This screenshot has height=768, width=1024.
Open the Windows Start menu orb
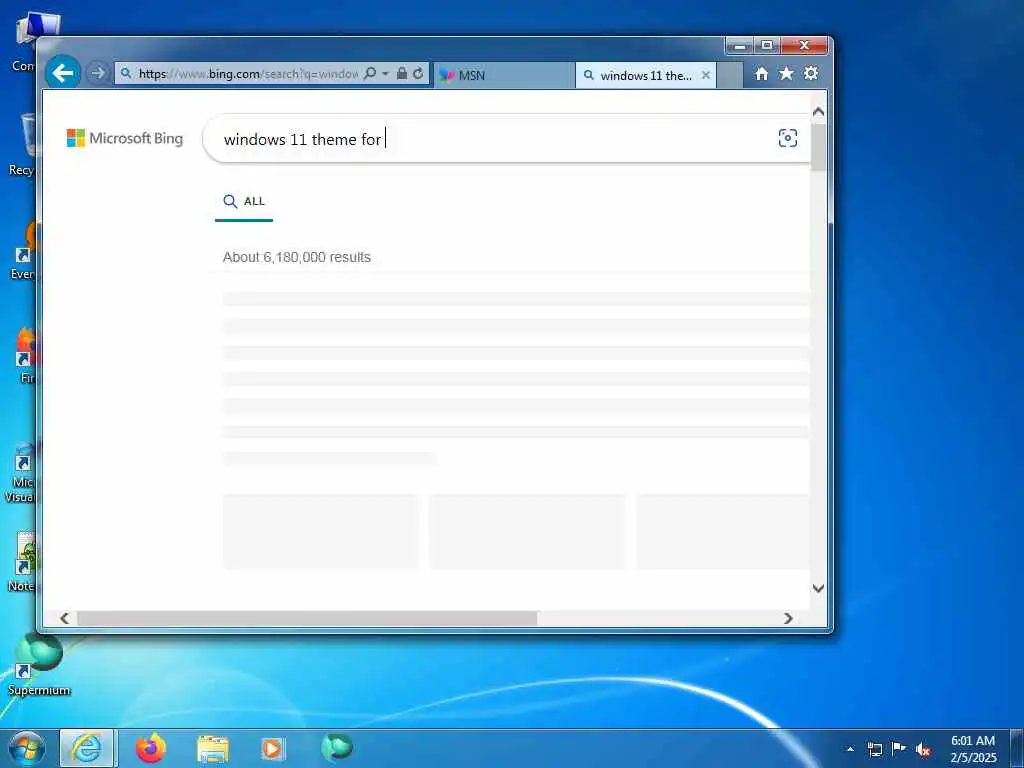pyautogui.click(x=27, y=748)
